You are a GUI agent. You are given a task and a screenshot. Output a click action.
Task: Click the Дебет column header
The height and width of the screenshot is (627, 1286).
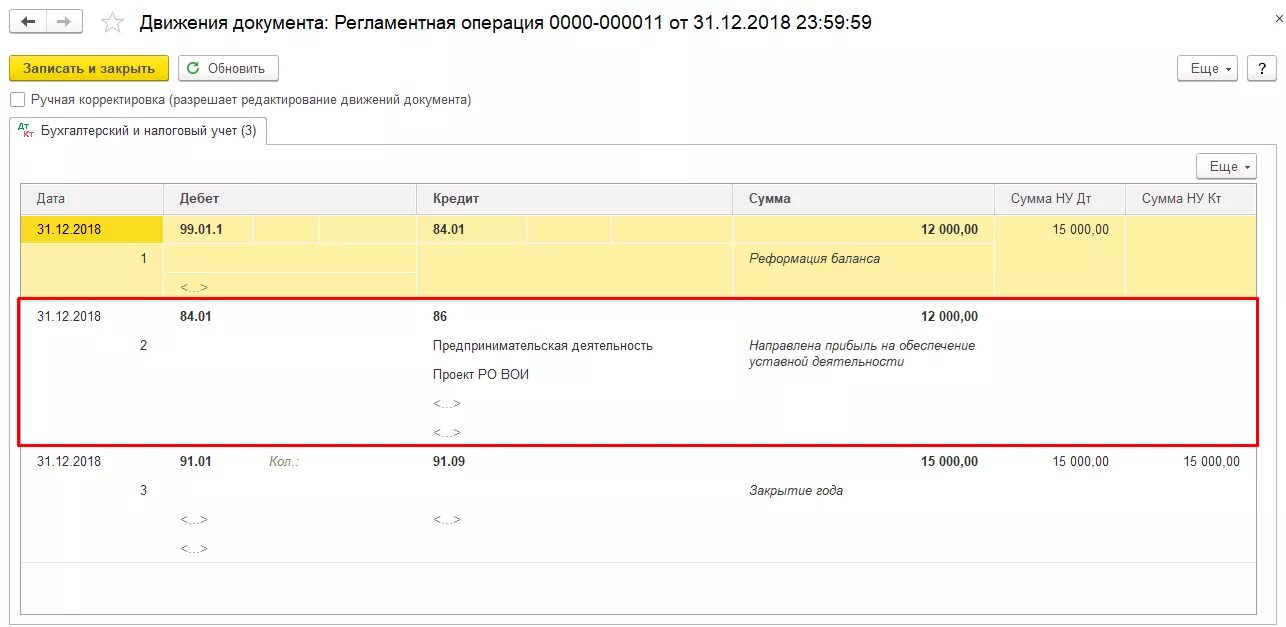point(290,199)
